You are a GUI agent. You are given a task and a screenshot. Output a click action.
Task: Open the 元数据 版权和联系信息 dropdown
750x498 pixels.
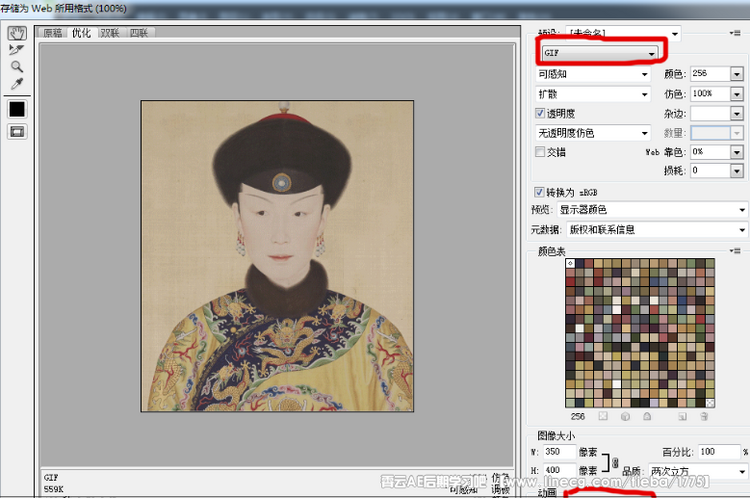pyautogui.click(x=657, y=230)
